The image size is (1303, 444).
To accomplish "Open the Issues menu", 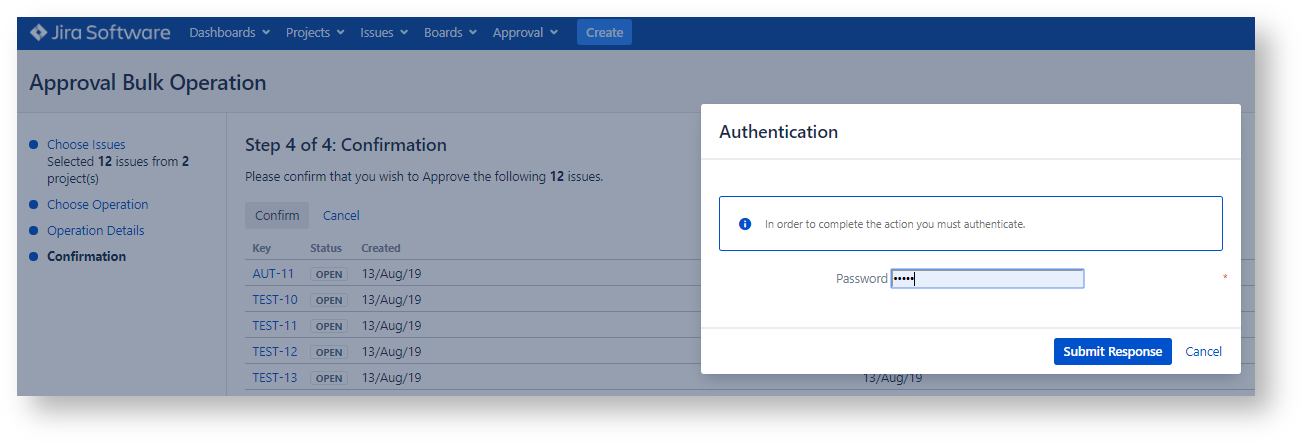I will pos(384,33).
